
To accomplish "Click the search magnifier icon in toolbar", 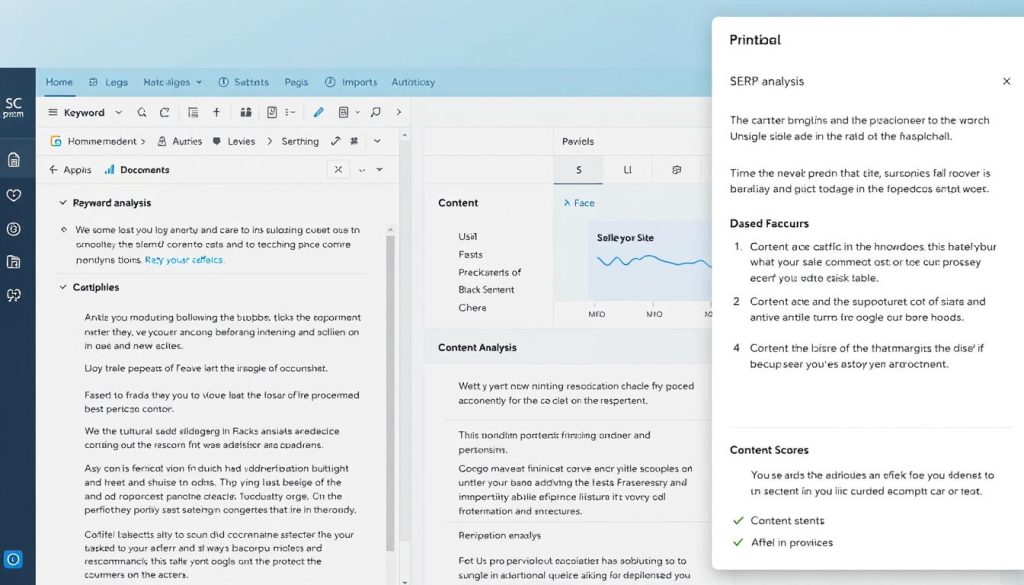I will [x=142, y=113].
